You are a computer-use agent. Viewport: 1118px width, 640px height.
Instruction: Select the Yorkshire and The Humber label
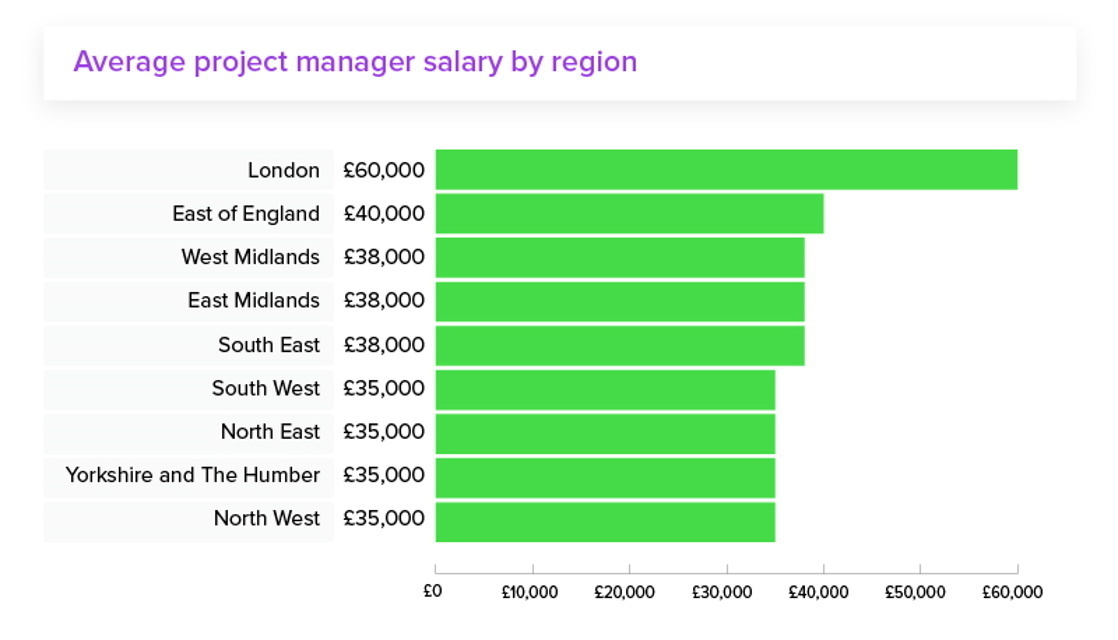193,475
